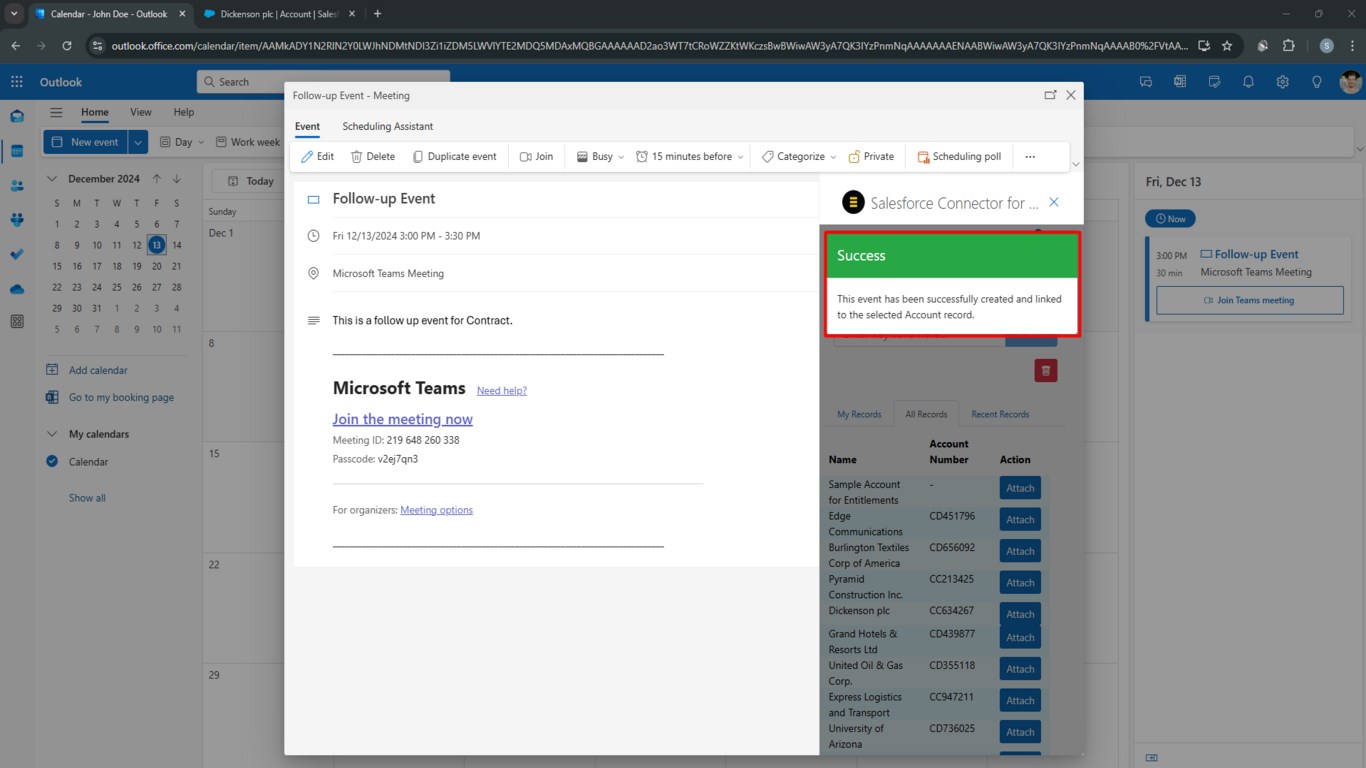Toggle the Private event option
1366x768 pixels.
pyautogui.click(x=871, y=156)
